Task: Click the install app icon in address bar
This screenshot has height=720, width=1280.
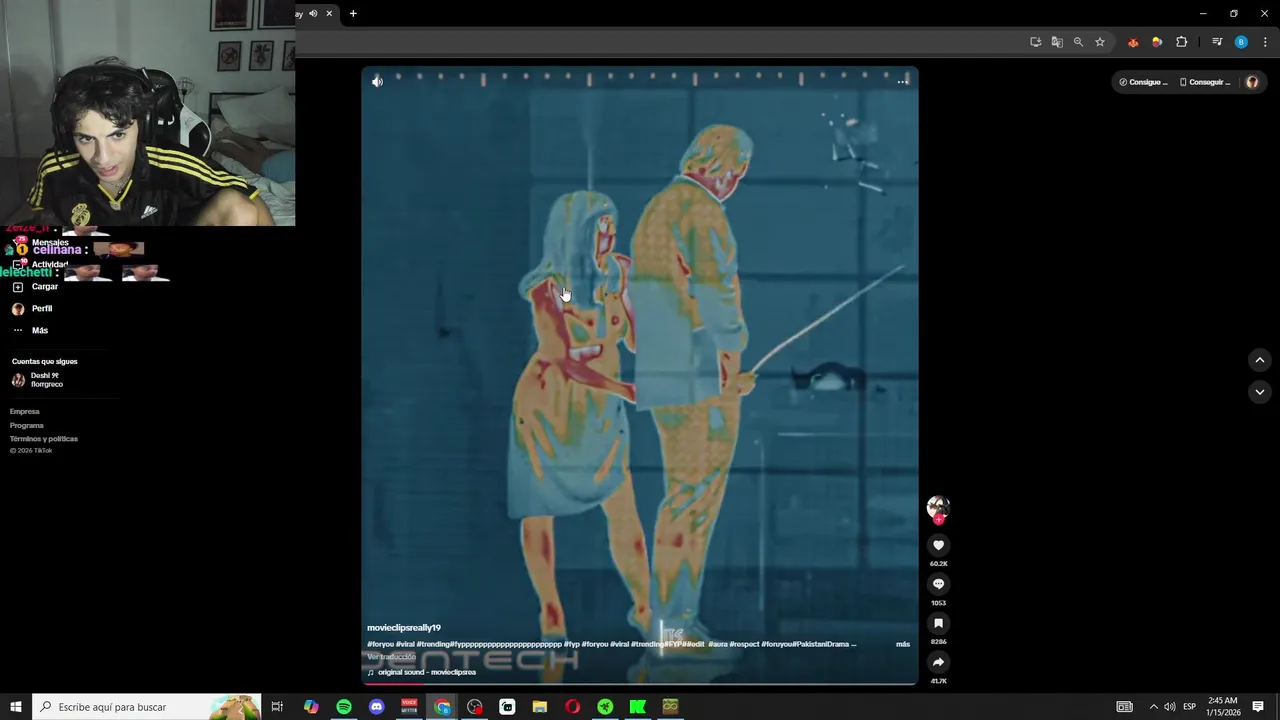Action: pyautogui.click(x=1035, y=42)
